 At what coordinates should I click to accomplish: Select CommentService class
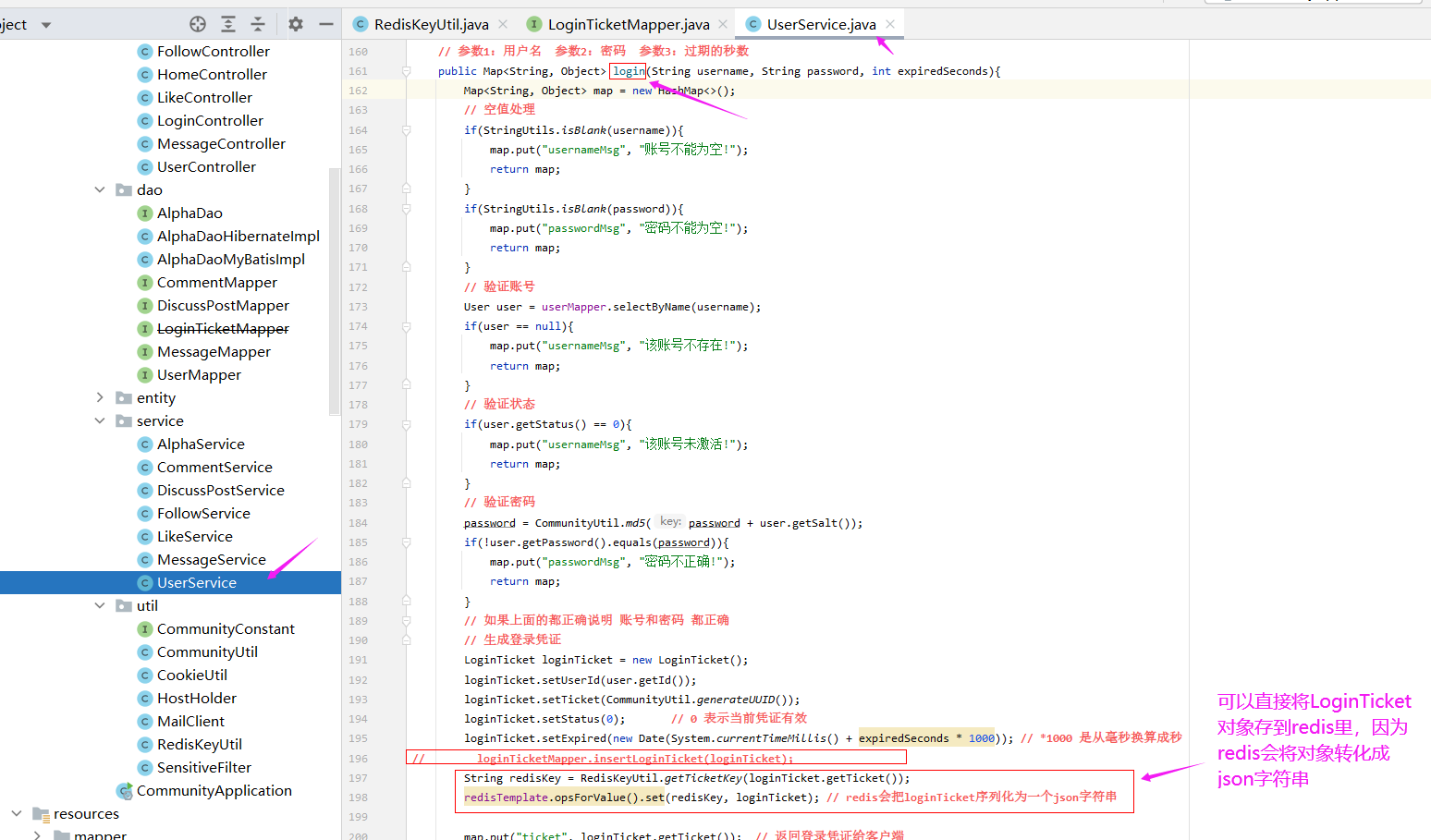pyautogui.click(x=214, y=467)
